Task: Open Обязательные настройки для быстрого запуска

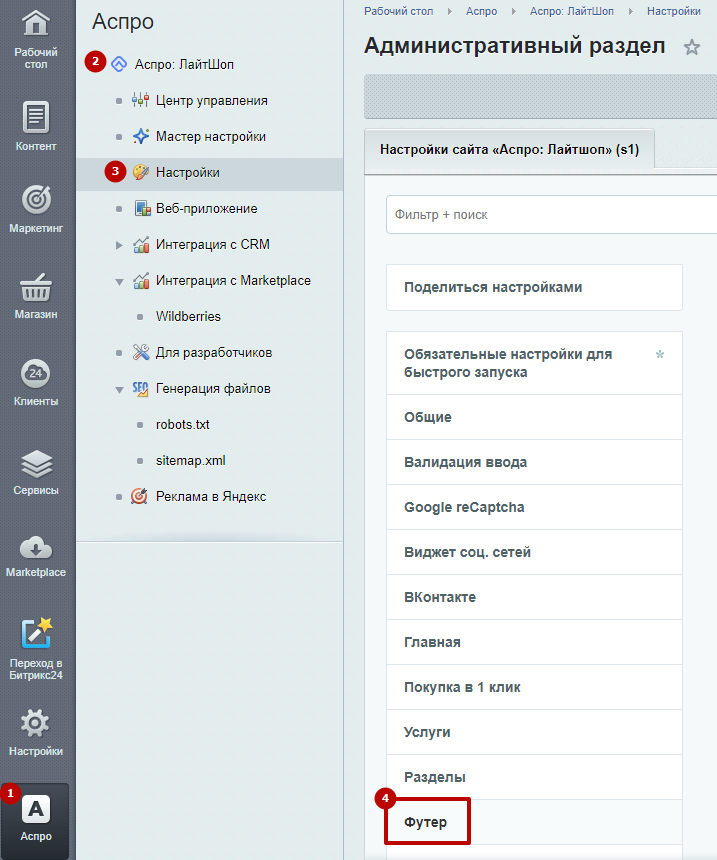Action: coord(534,363)
